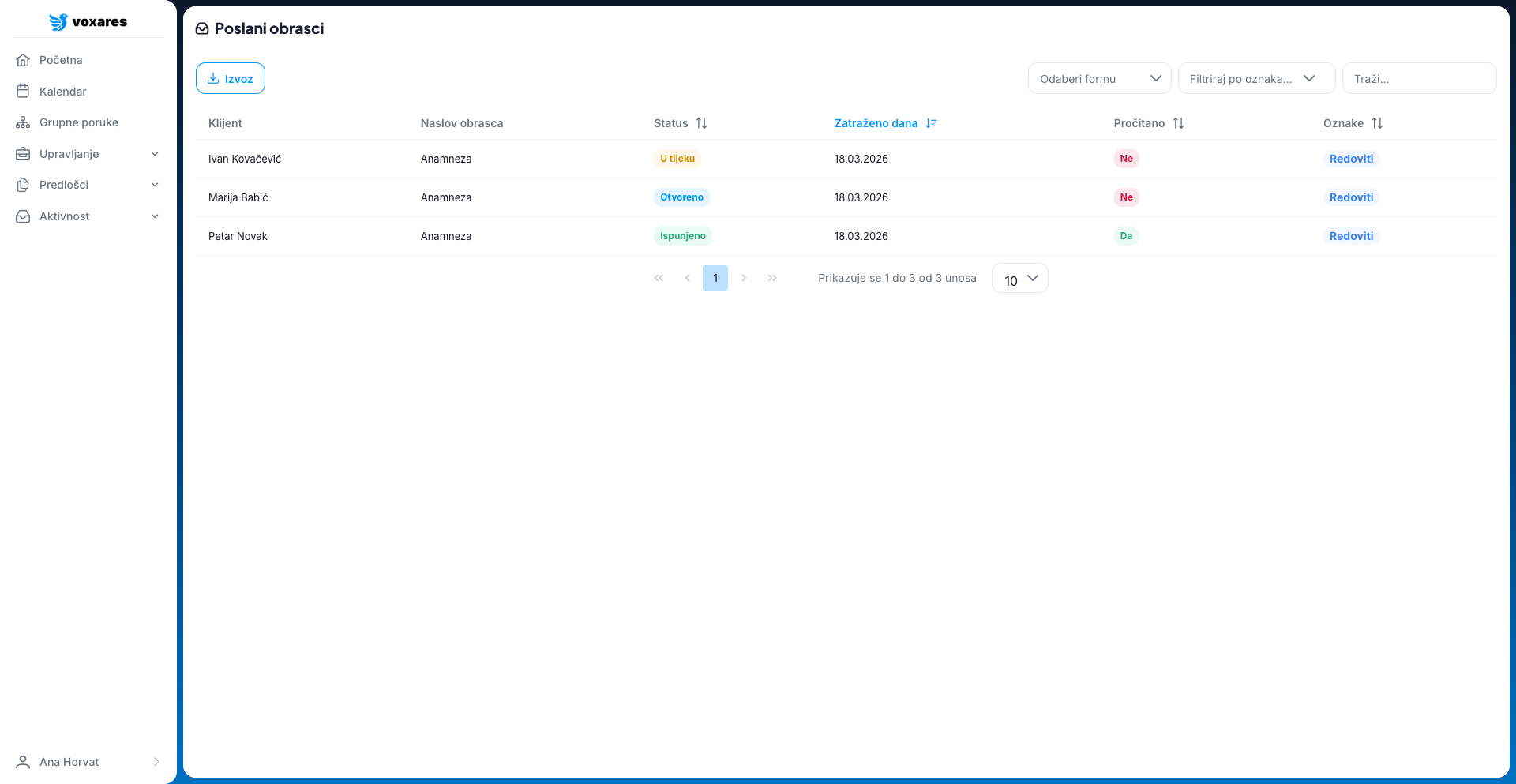
Task: Open the Odaberi formu dropdown
Action: tap(1099, 79)
